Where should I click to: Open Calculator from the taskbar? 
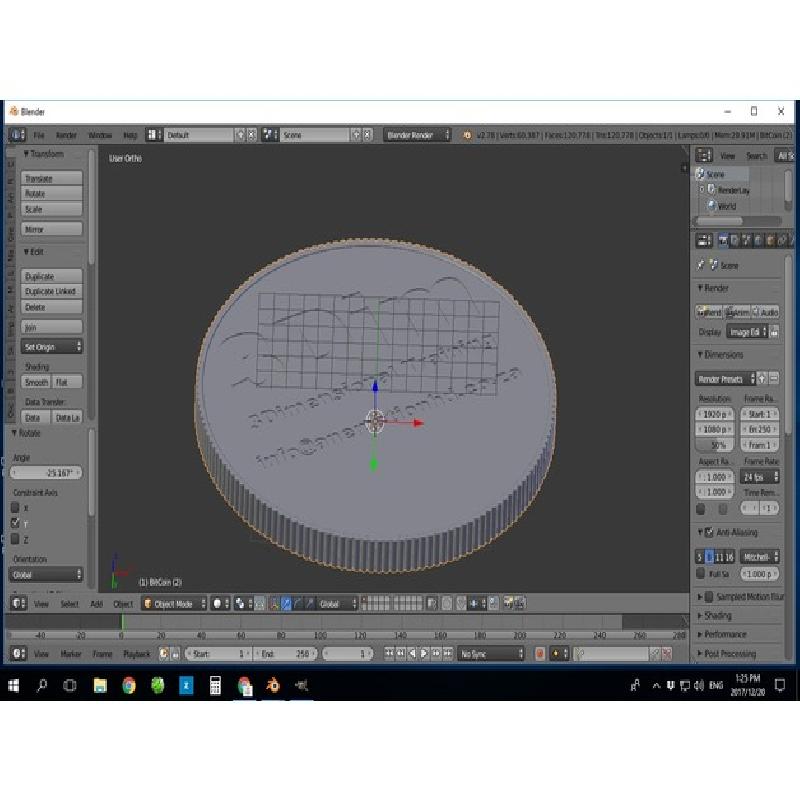click(x=215, y=685)
